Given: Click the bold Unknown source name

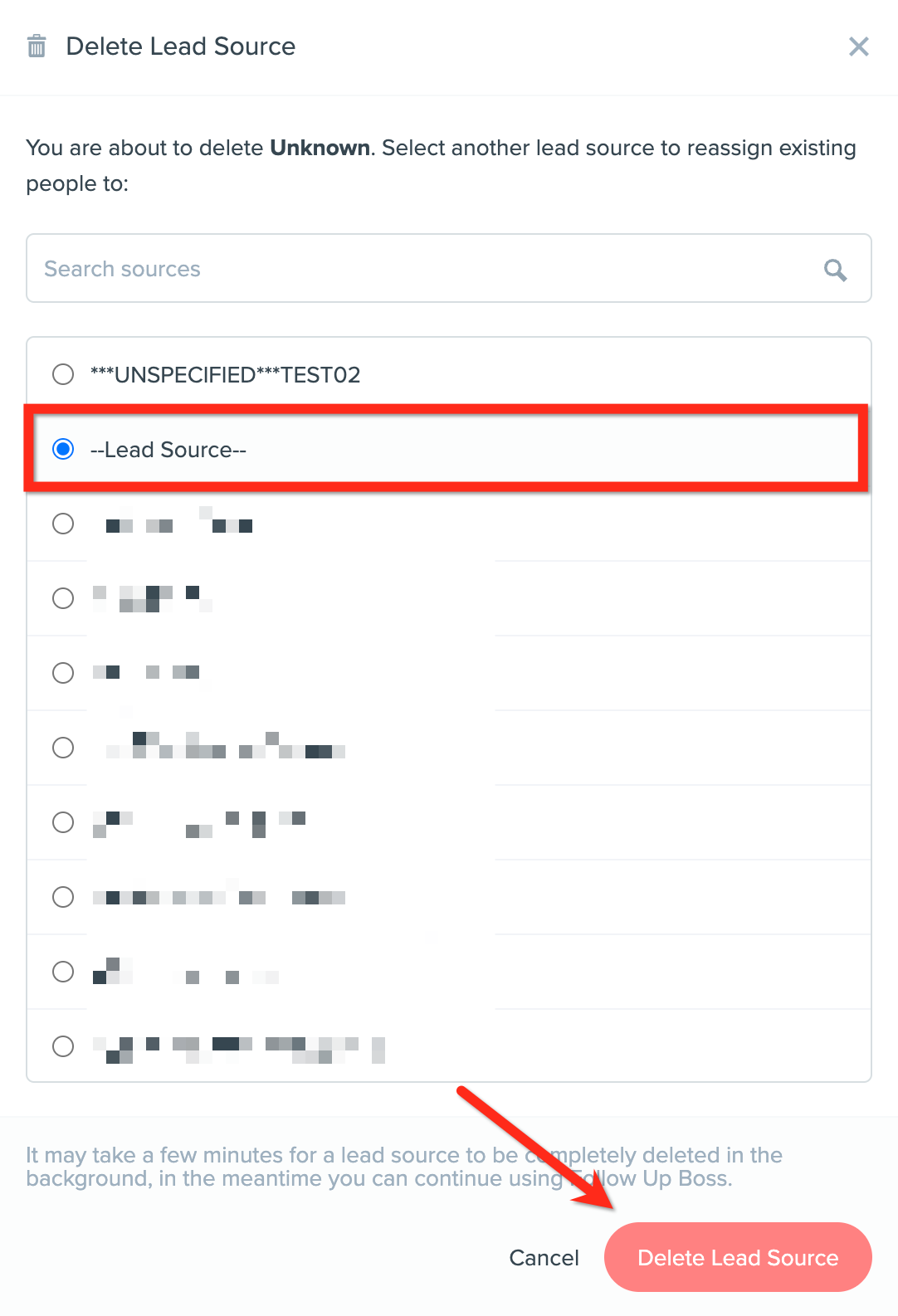Looking at the screenshot, I should click(x=320, y=148).
